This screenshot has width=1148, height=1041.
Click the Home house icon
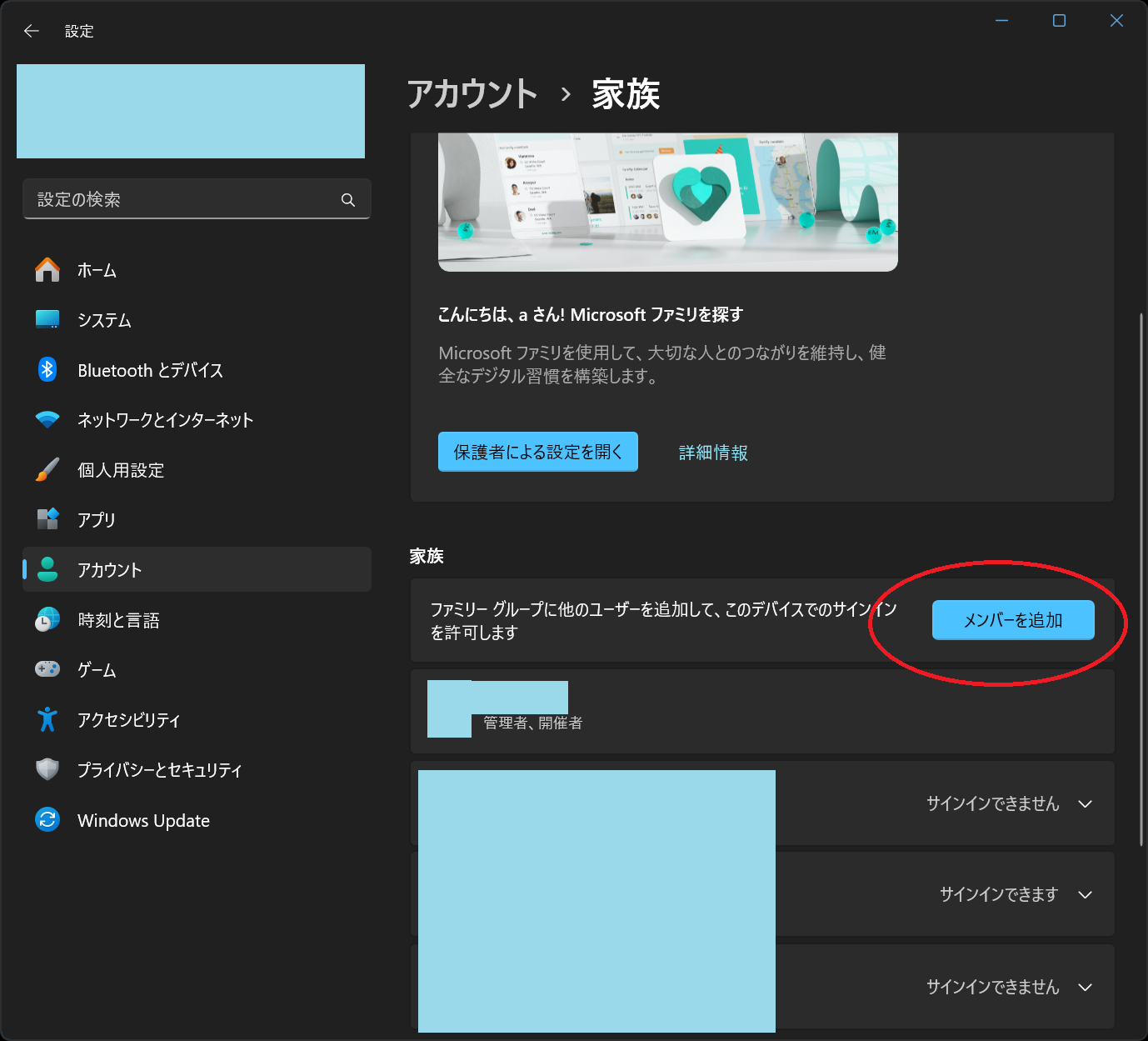click(x=47, y=270)
